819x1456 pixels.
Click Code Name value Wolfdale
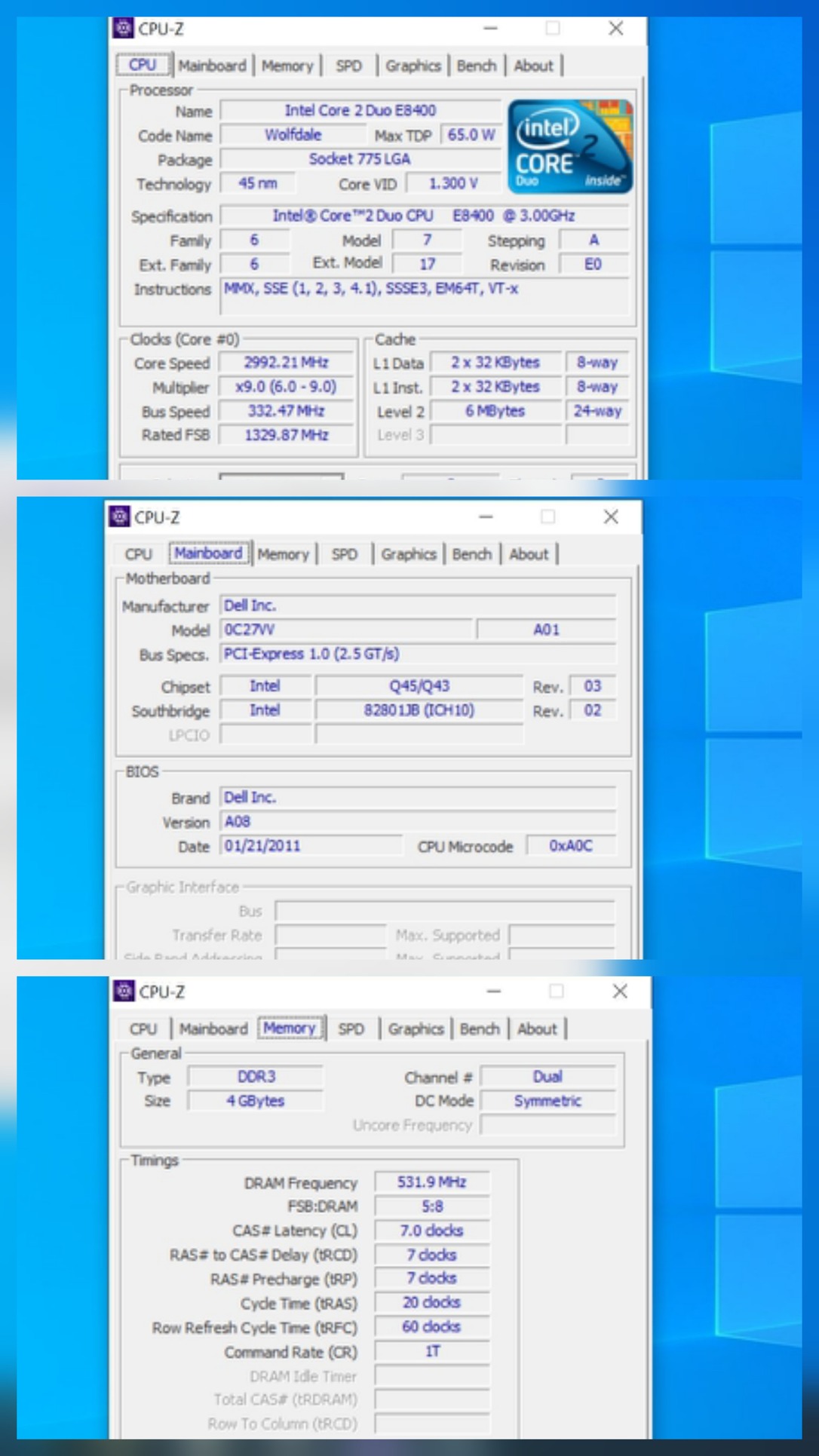[x=293, y=135]
